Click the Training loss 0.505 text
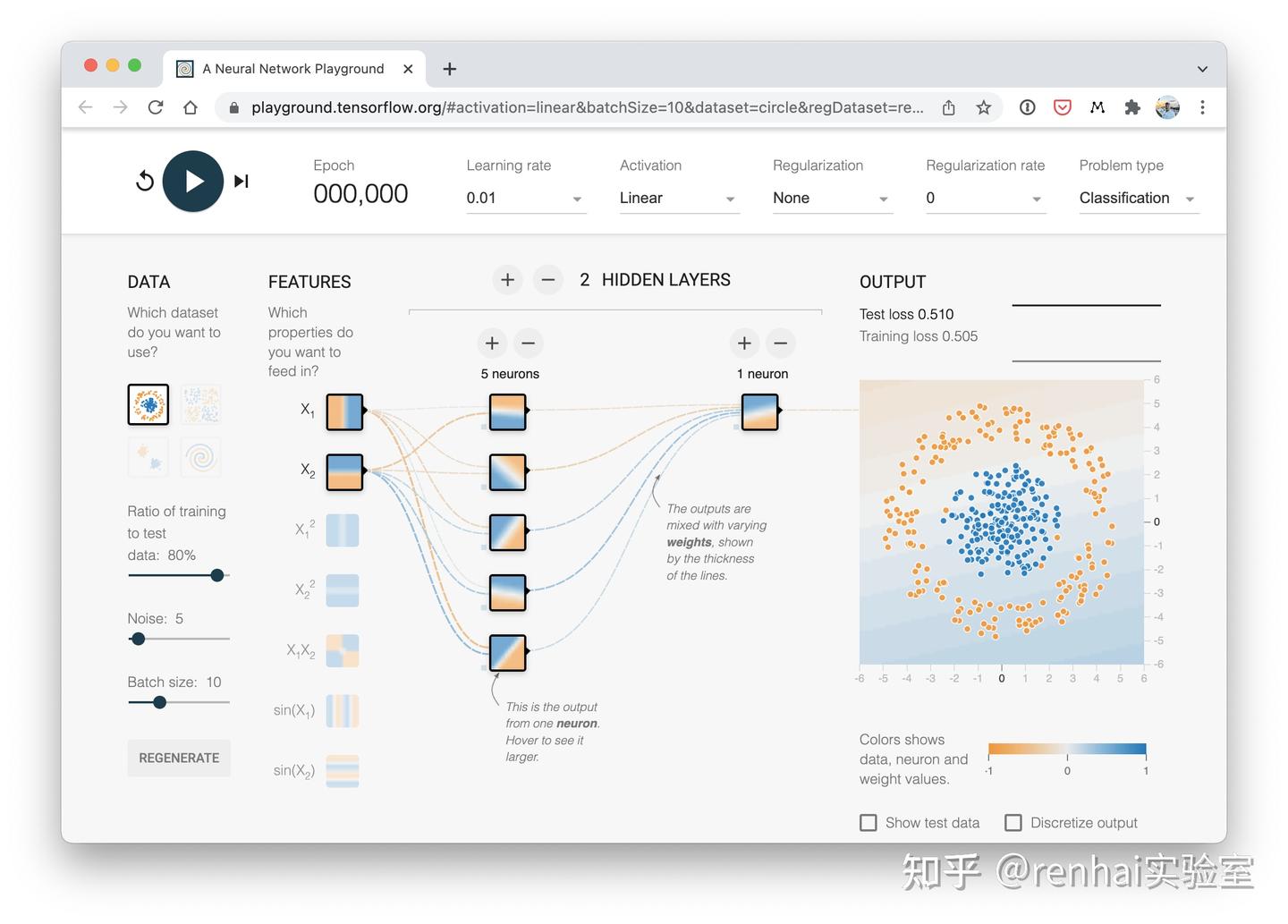 tap(919, 336)
